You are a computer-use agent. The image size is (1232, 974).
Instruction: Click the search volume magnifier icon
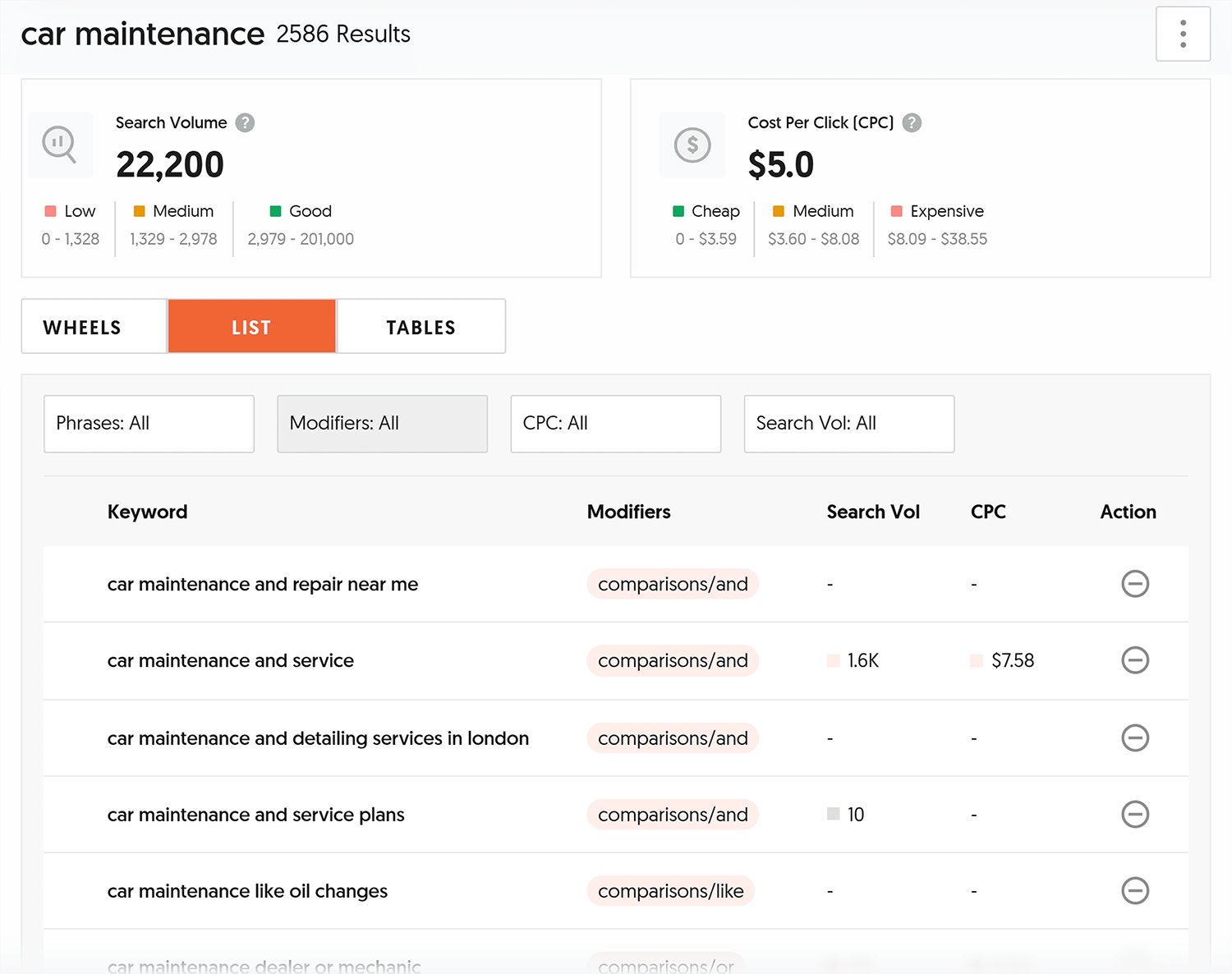[60, 145]
